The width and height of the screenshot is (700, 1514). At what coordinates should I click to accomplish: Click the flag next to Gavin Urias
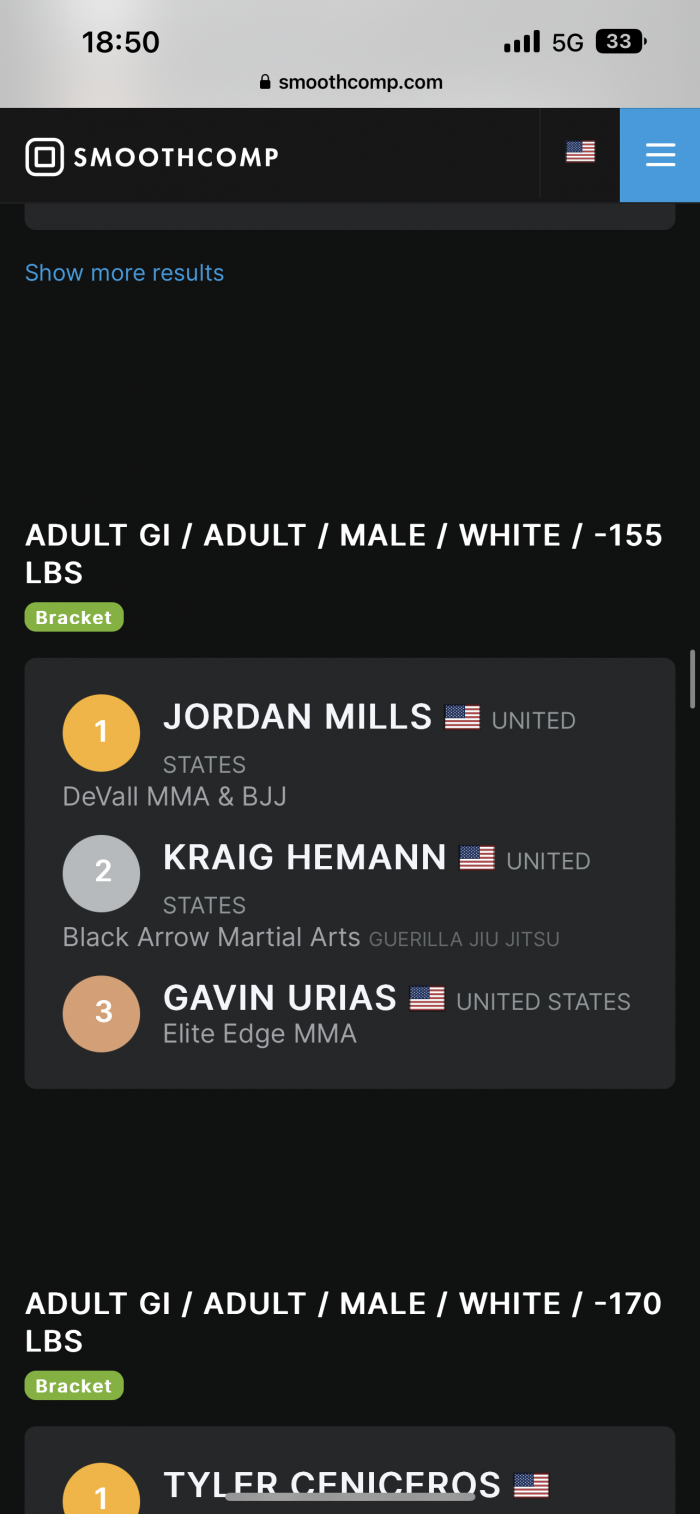pos(427,998)
